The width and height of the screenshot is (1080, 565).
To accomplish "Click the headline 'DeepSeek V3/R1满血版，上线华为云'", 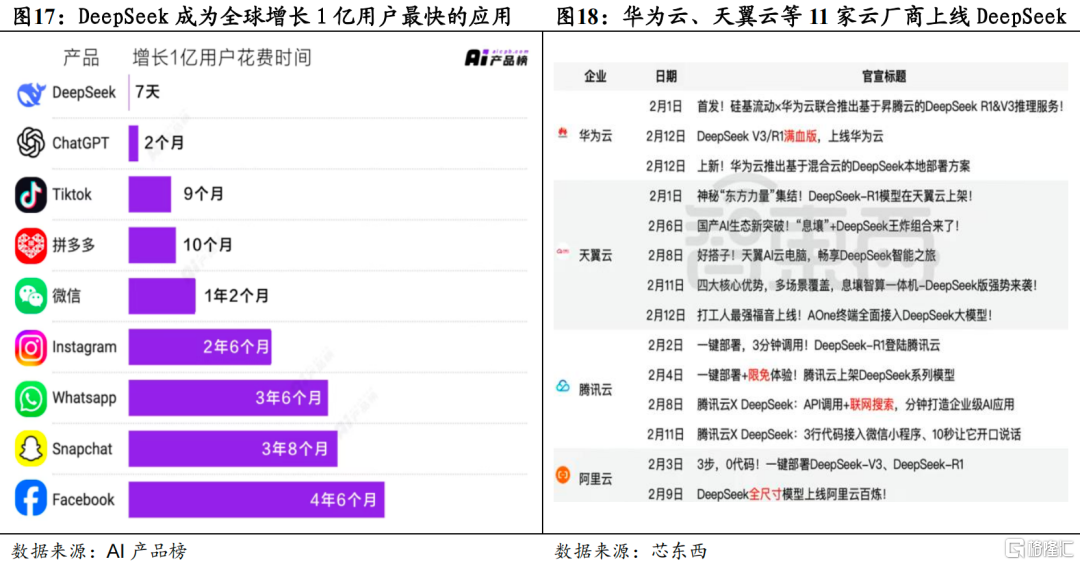I will 789,136.
